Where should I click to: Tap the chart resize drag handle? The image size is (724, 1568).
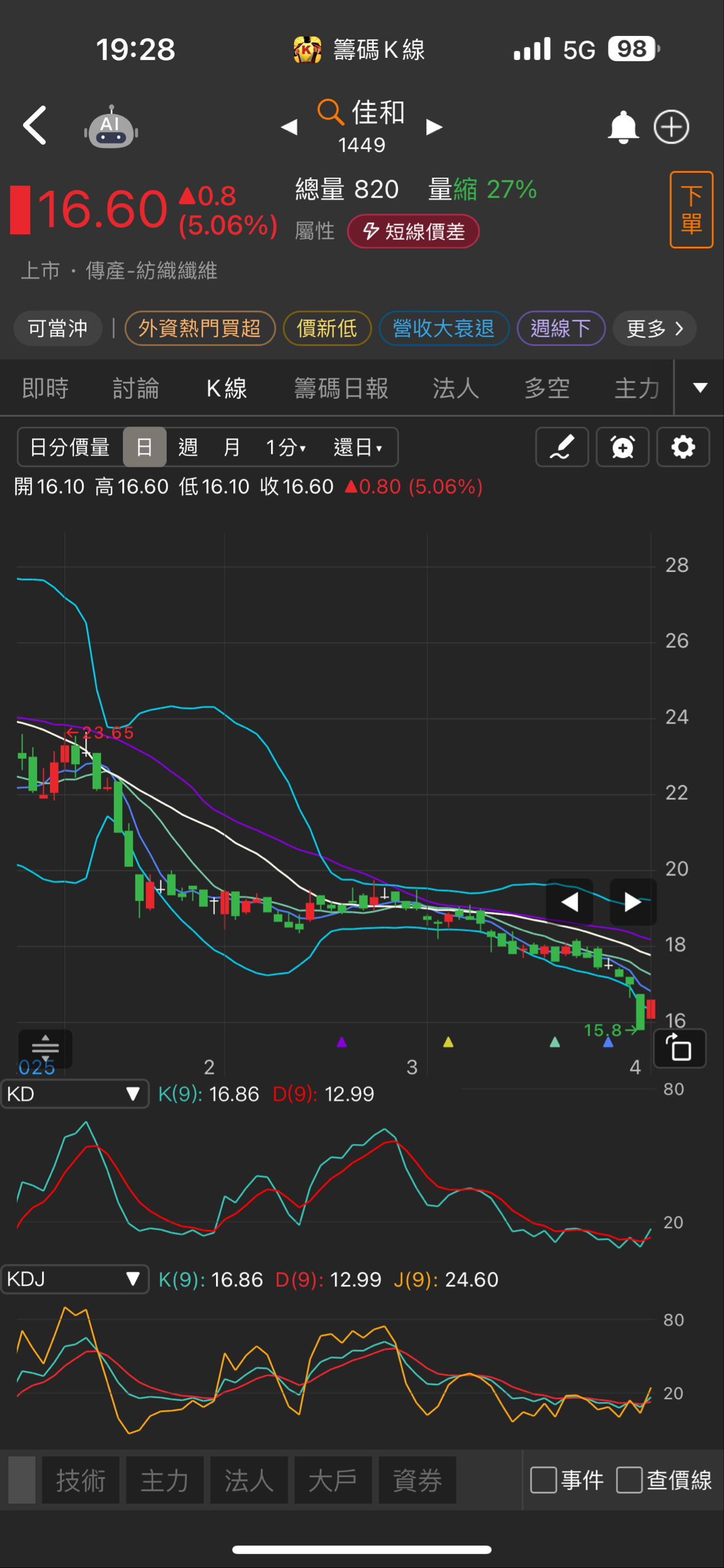pos(45,1048)
